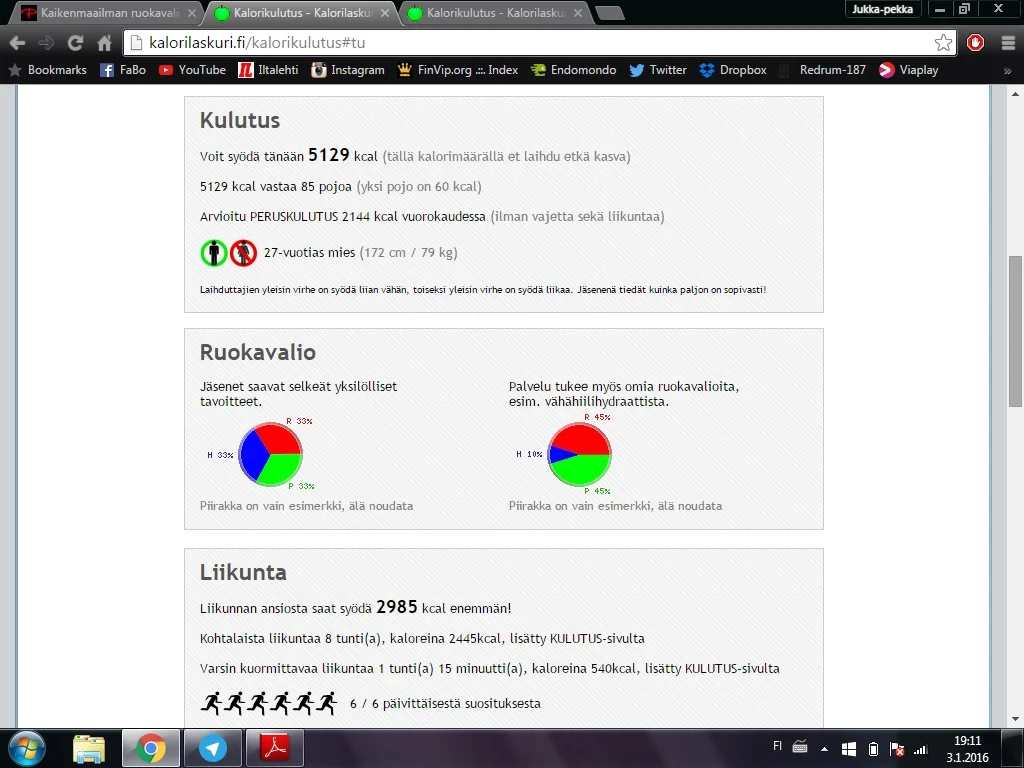1024x768 pixels.
Task: Click the low-carb 45% diet pie chart
Action: 579,455
